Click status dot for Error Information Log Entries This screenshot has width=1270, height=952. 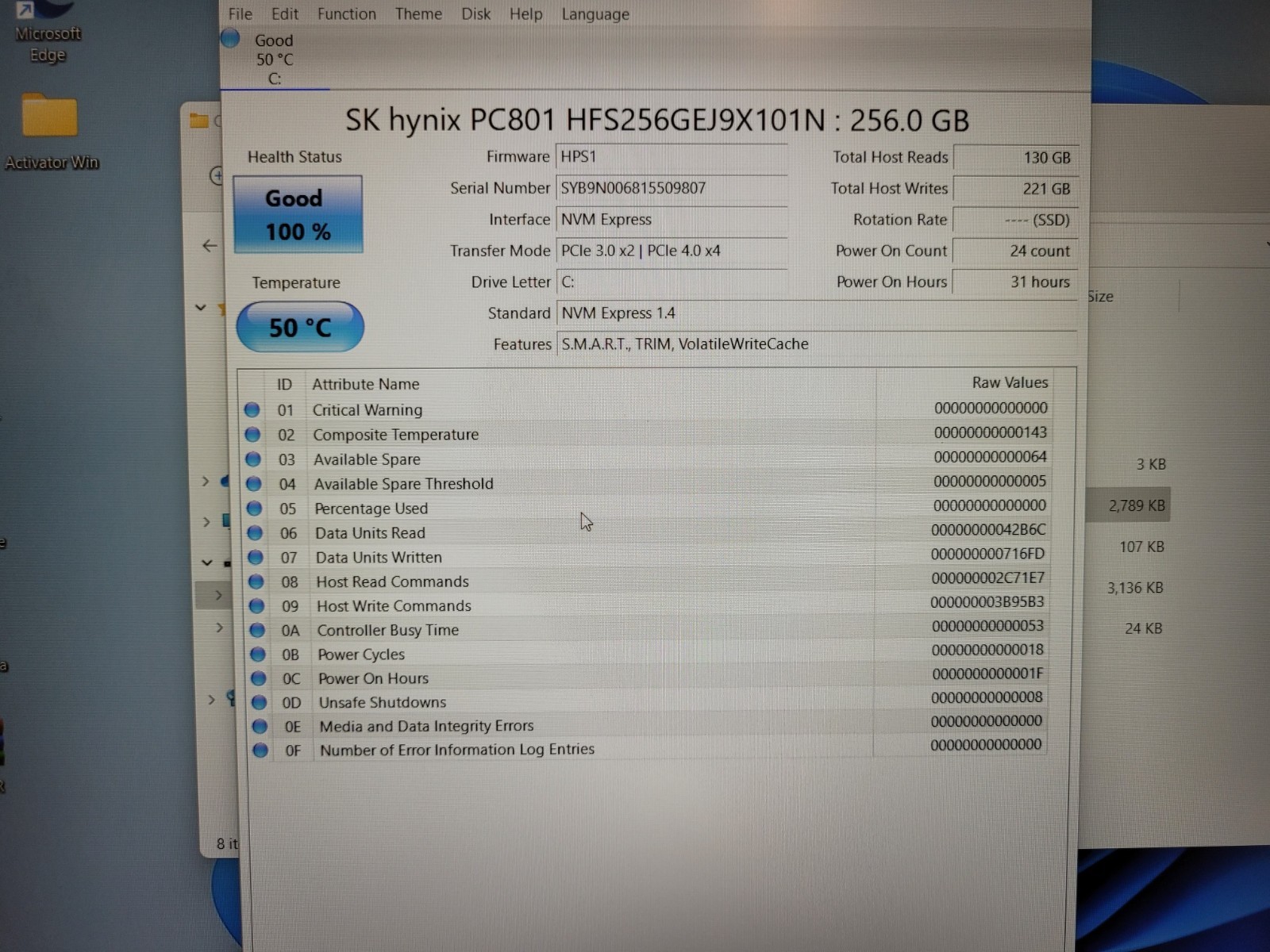coord(260,750)
